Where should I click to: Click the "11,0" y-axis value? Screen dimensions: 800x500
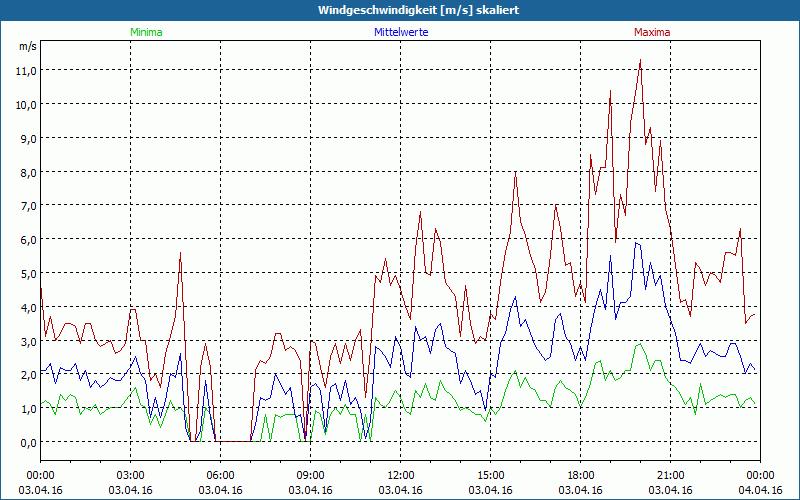point(26,70)
